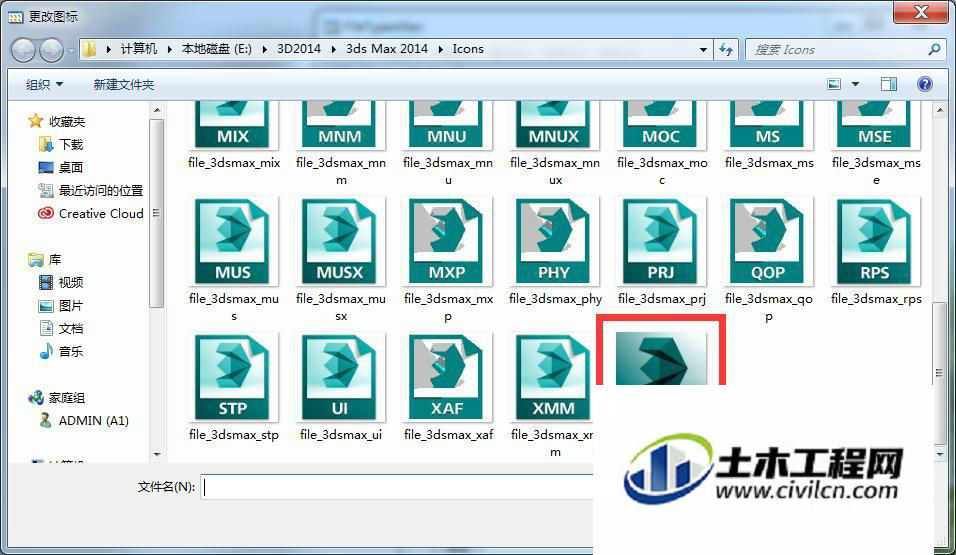Select the MUS file icon
Screen dimensions: 956x555
click(234, 240)
